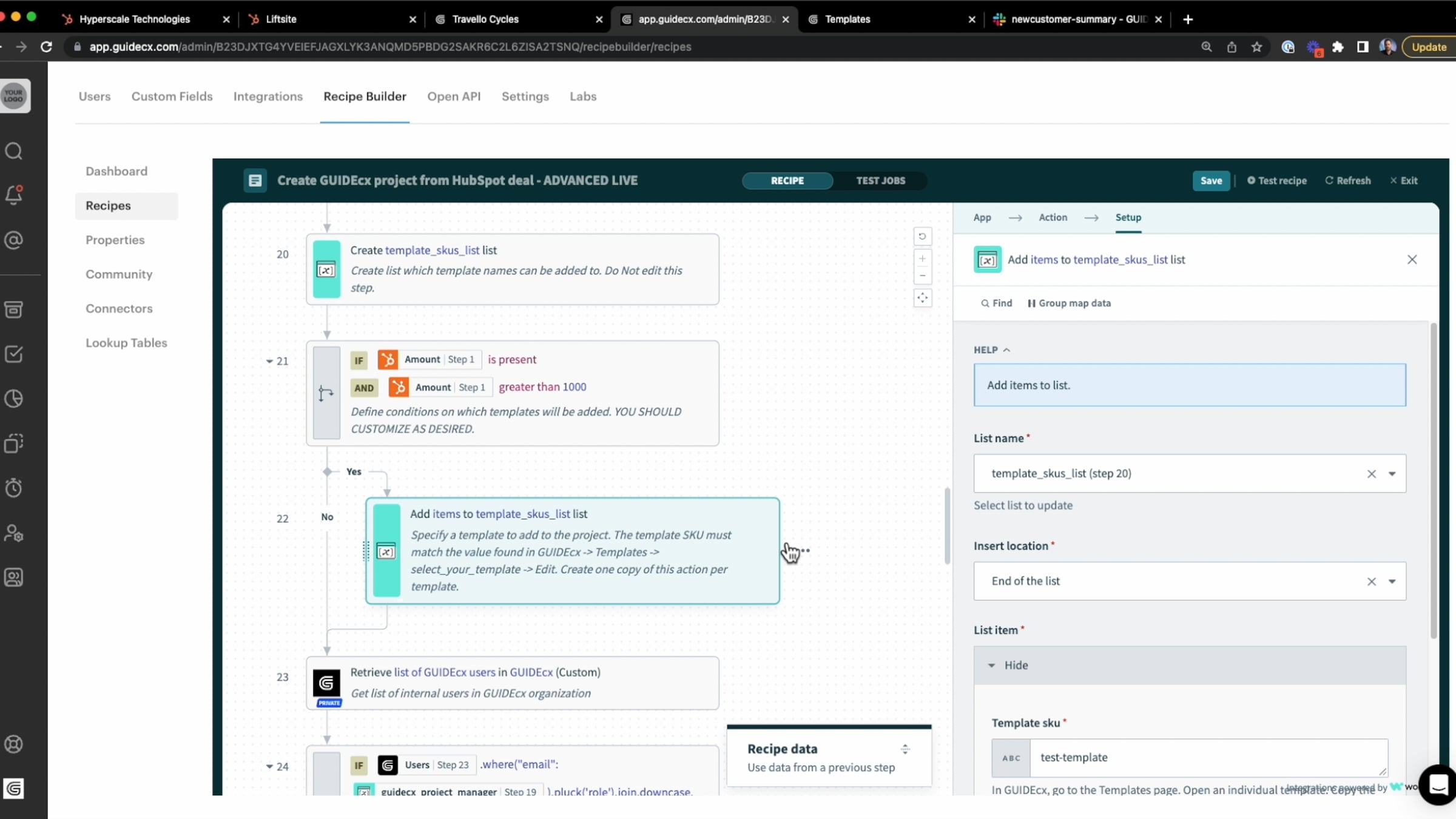Open the archive box sidebar icon

[x=14, y=309]
